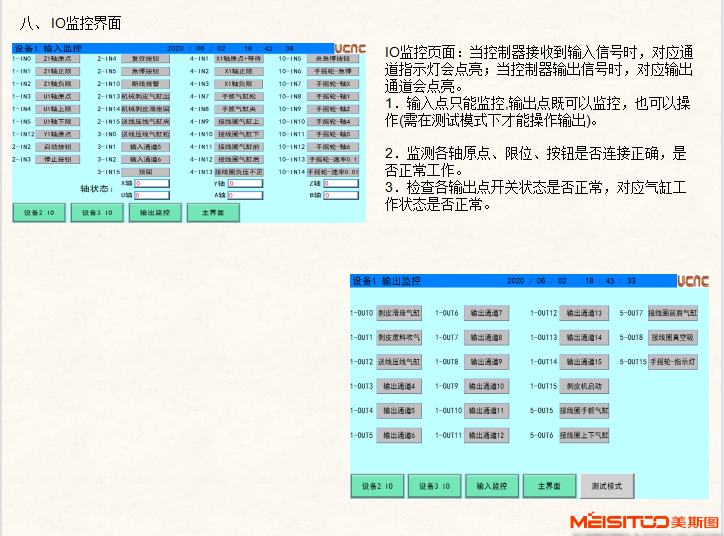Toggle output 1-OUT15 剥皮机启动
Screen dimensions: 724x536
[583, 386]
